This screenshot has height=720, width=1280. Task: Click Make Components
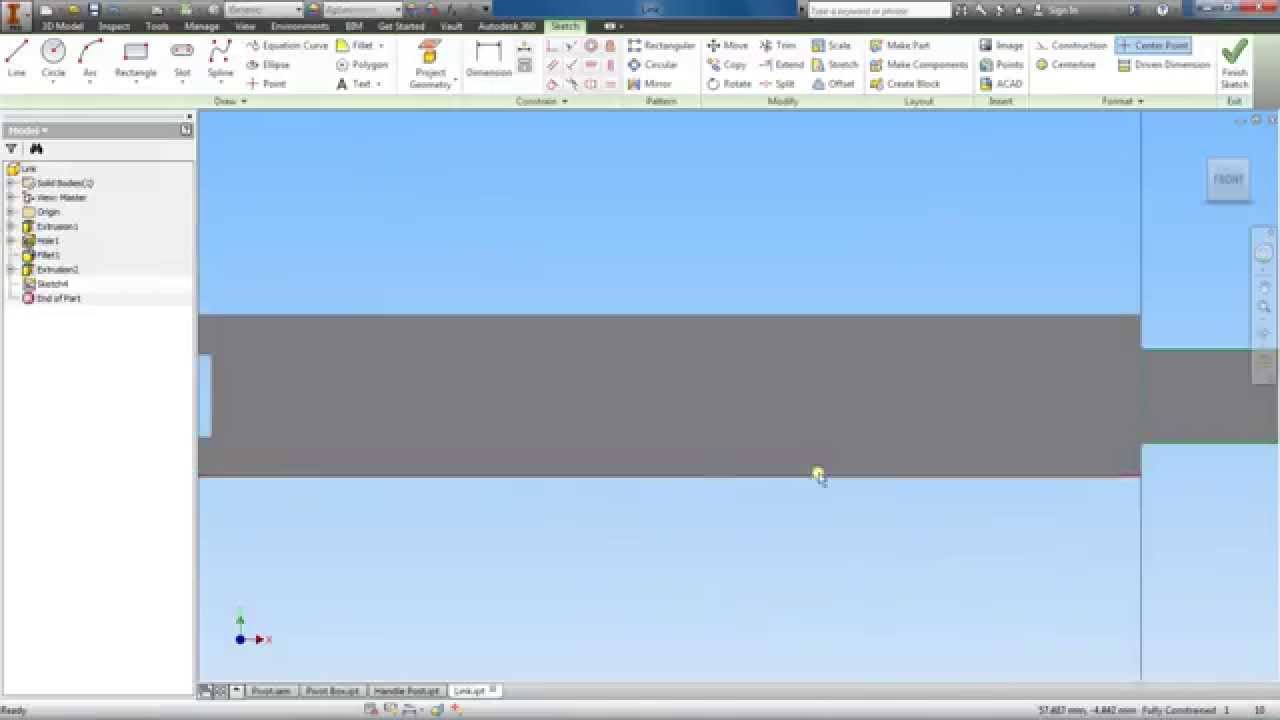(919, 65)
